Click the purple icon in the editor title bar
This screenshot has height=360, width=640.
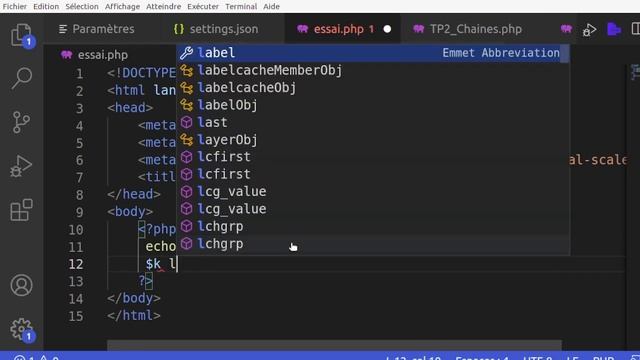[x=614, y=29]
